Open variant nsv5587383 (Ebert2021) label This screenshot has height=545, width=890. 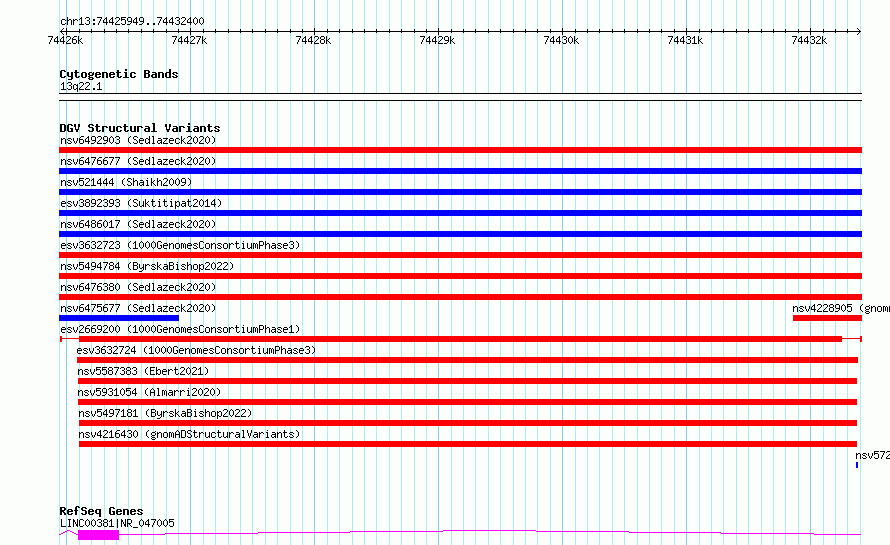(x=143, y=371)
